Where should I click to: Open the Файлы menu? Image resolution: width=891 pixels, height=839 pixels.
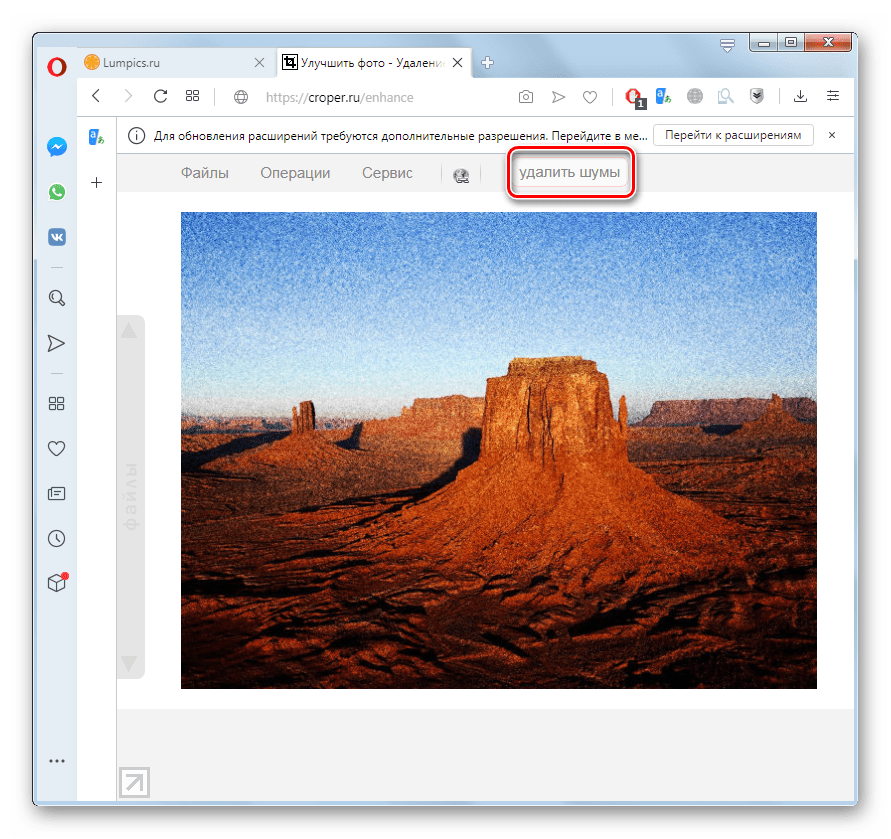(x=205, y=173)
